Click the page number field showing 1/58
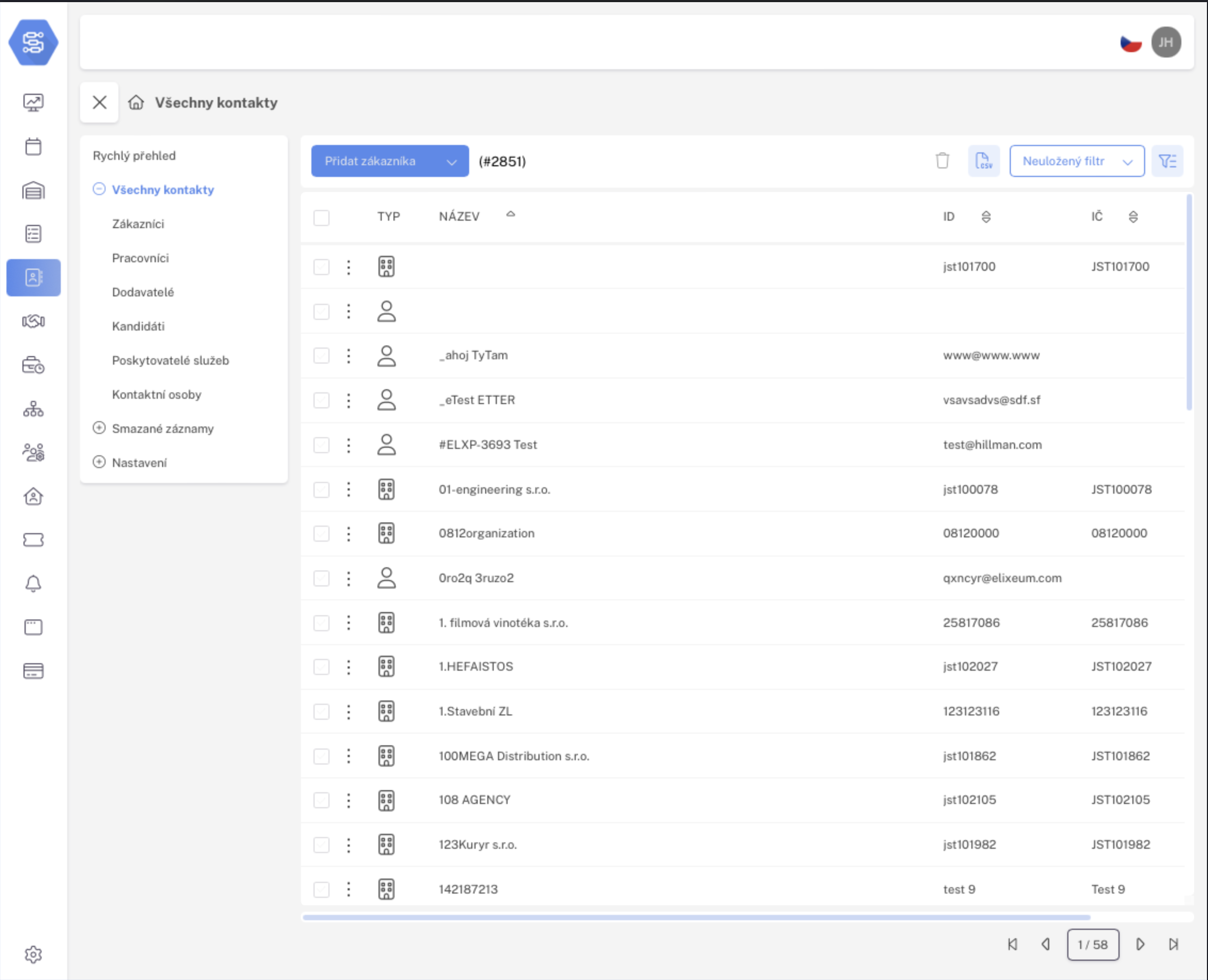The image size is (1208, 980). tap(1093, 944)
